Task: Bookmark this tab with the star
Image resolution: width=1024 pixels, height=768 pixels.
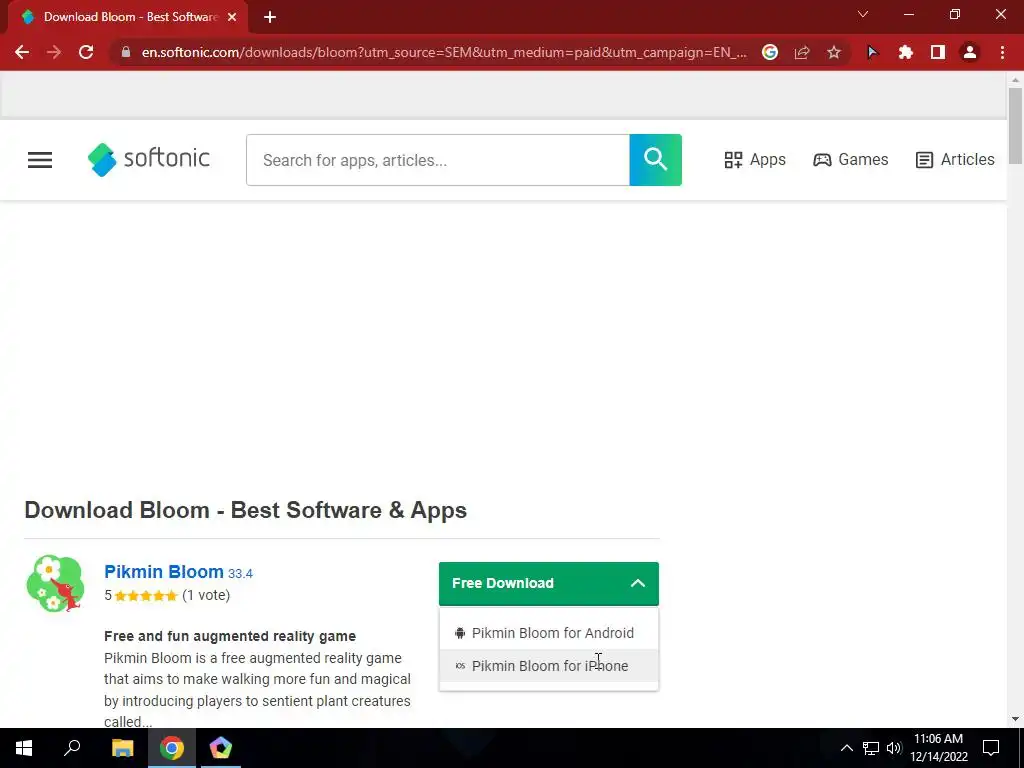Action: point(834,52)
